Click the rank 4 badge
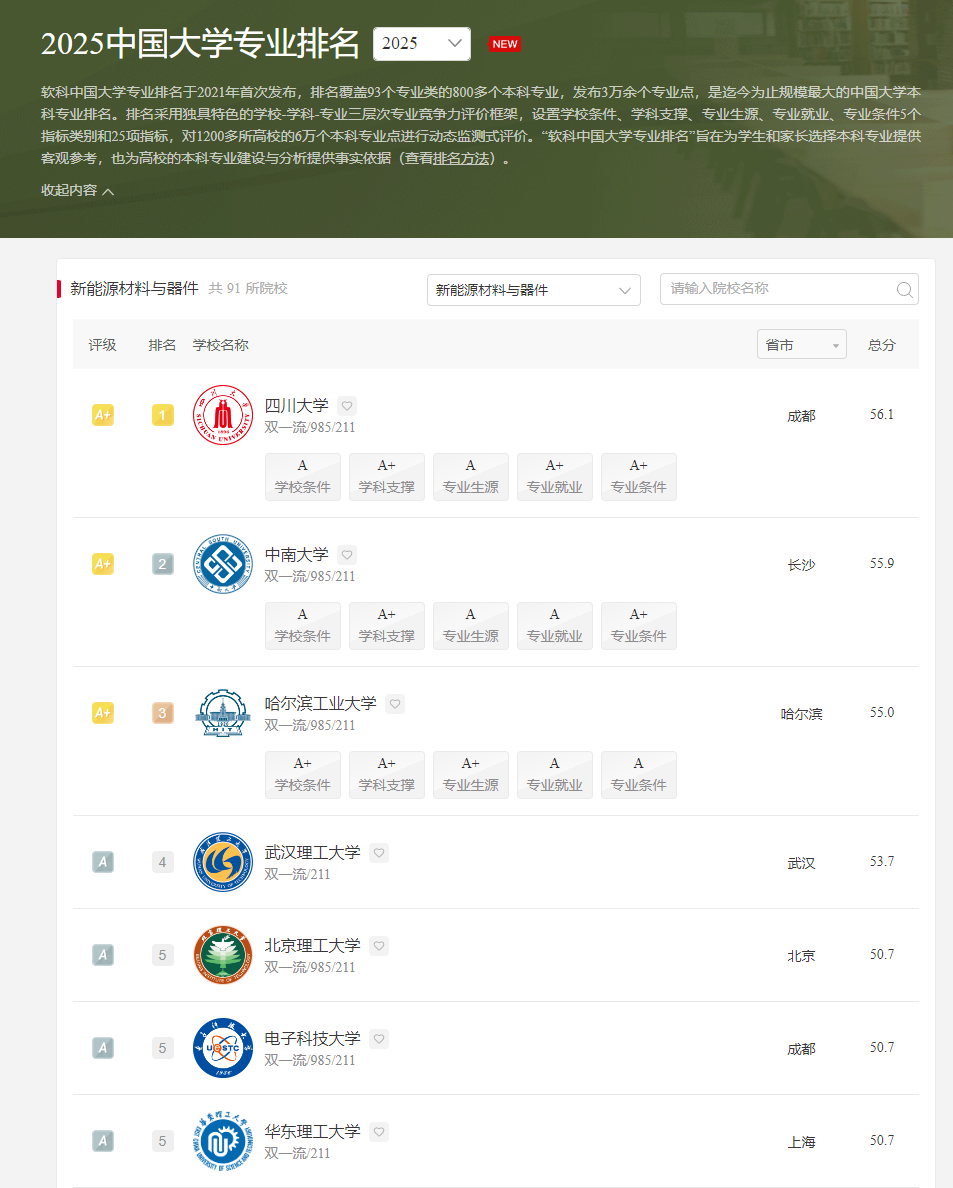 point(163,862)
